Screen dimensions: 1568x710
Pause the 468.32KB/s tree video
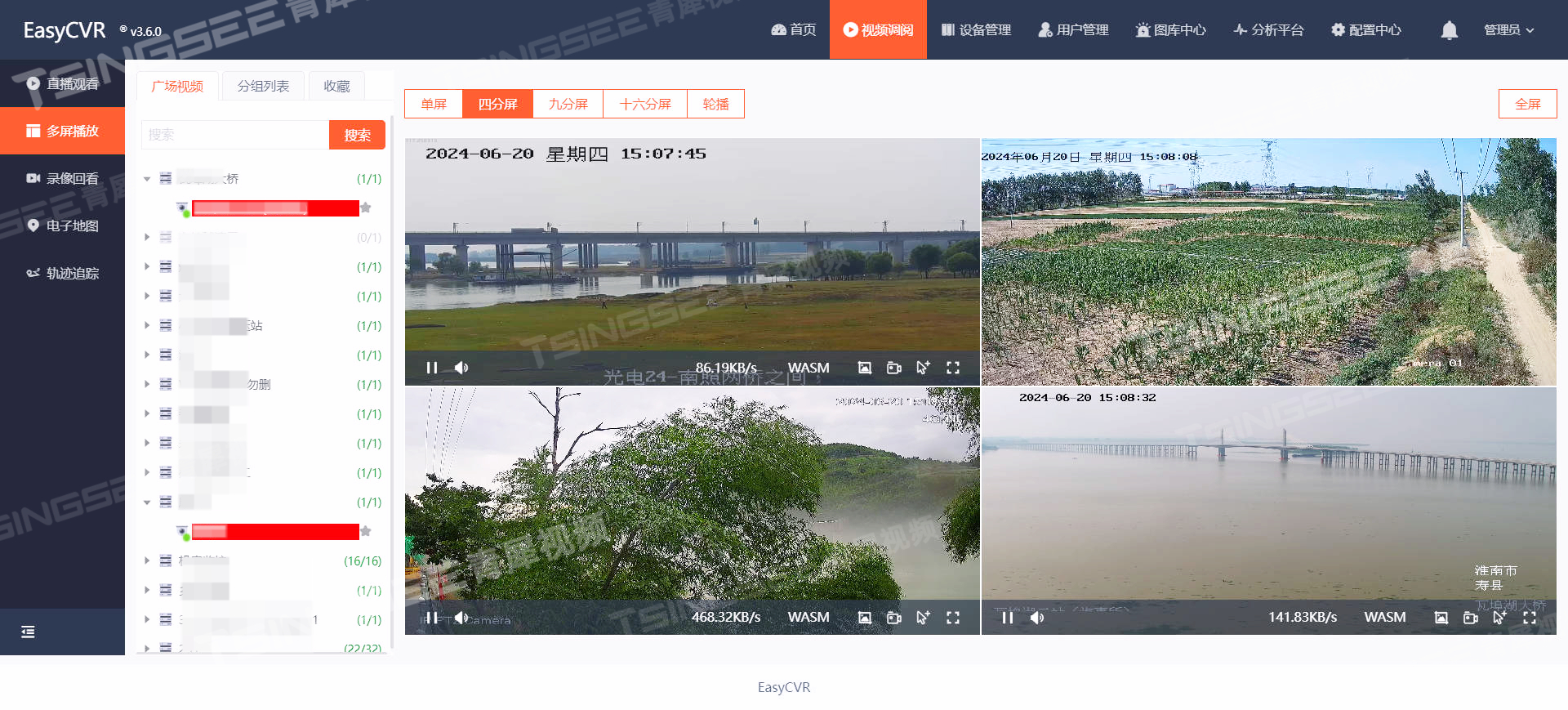(x=432, y=618)
